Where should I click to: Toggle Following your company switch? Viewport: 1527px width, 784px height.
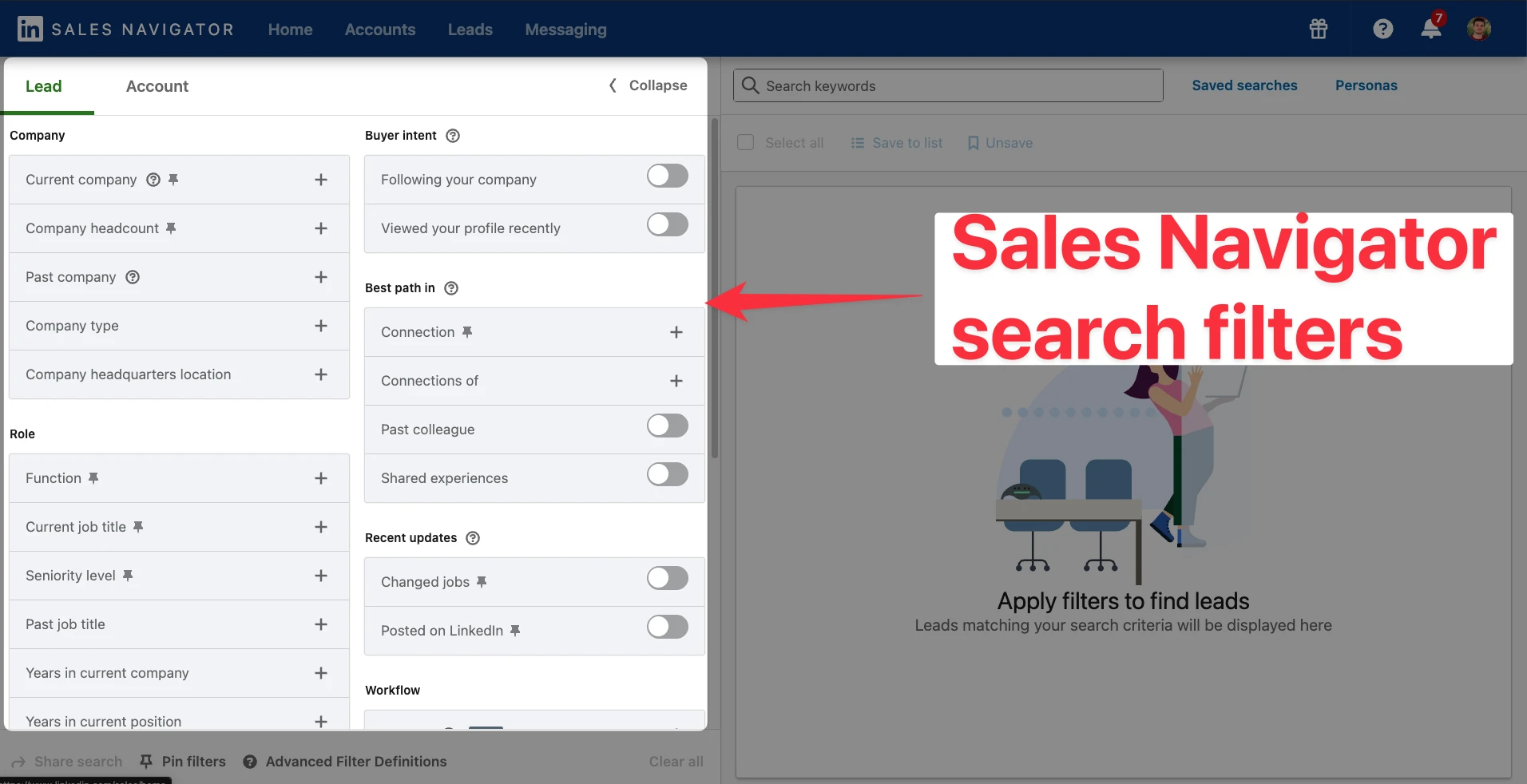(668, 176)
